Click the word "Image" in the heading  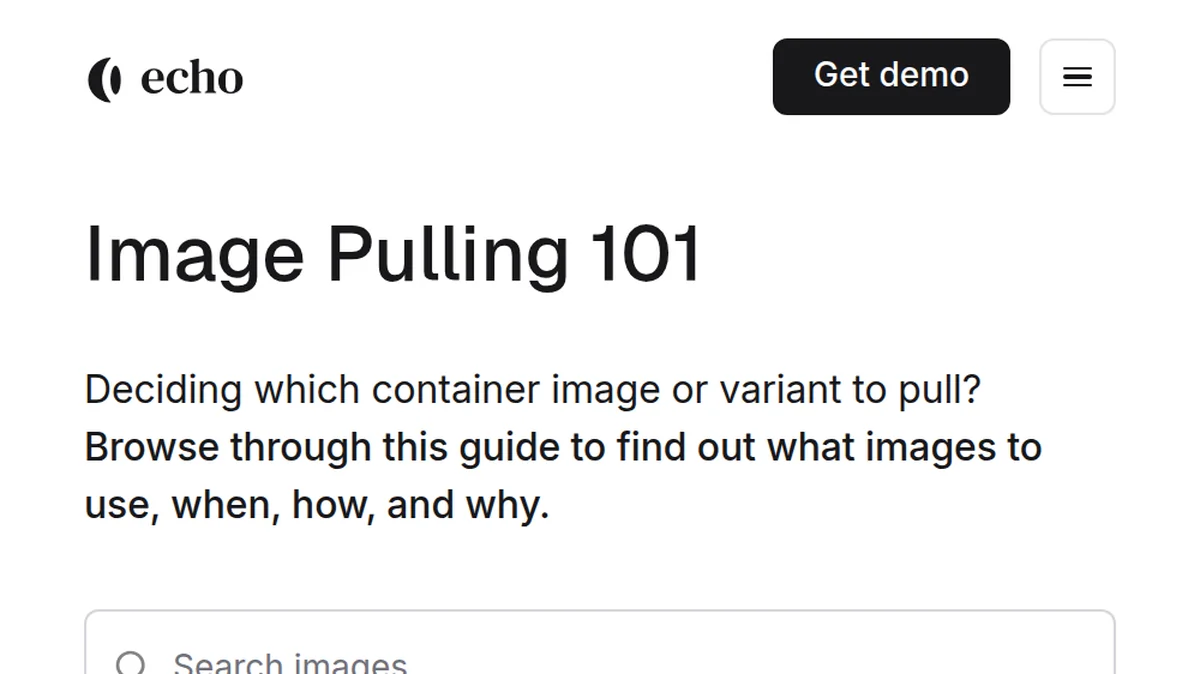[195, 254]
